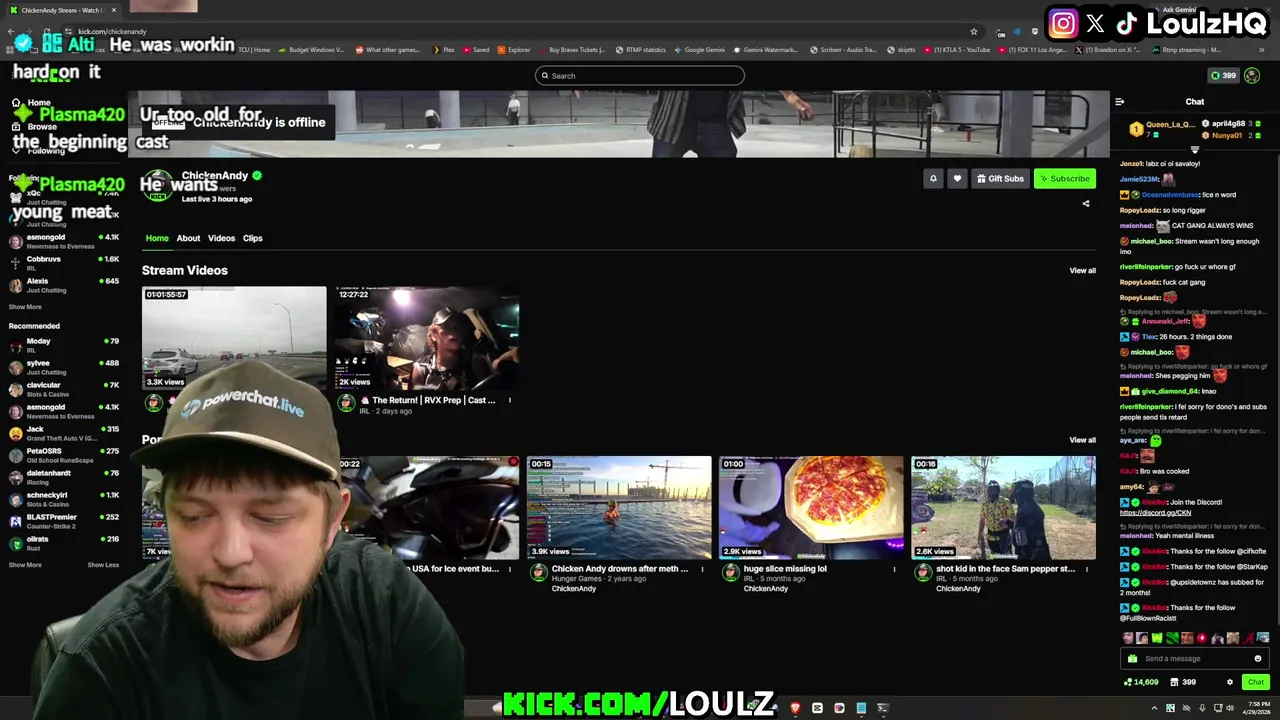Open the 01:01:55:57 stream video thumbnail
The width and height of the screenshot is (1280, 720).
tap(234, 338)
